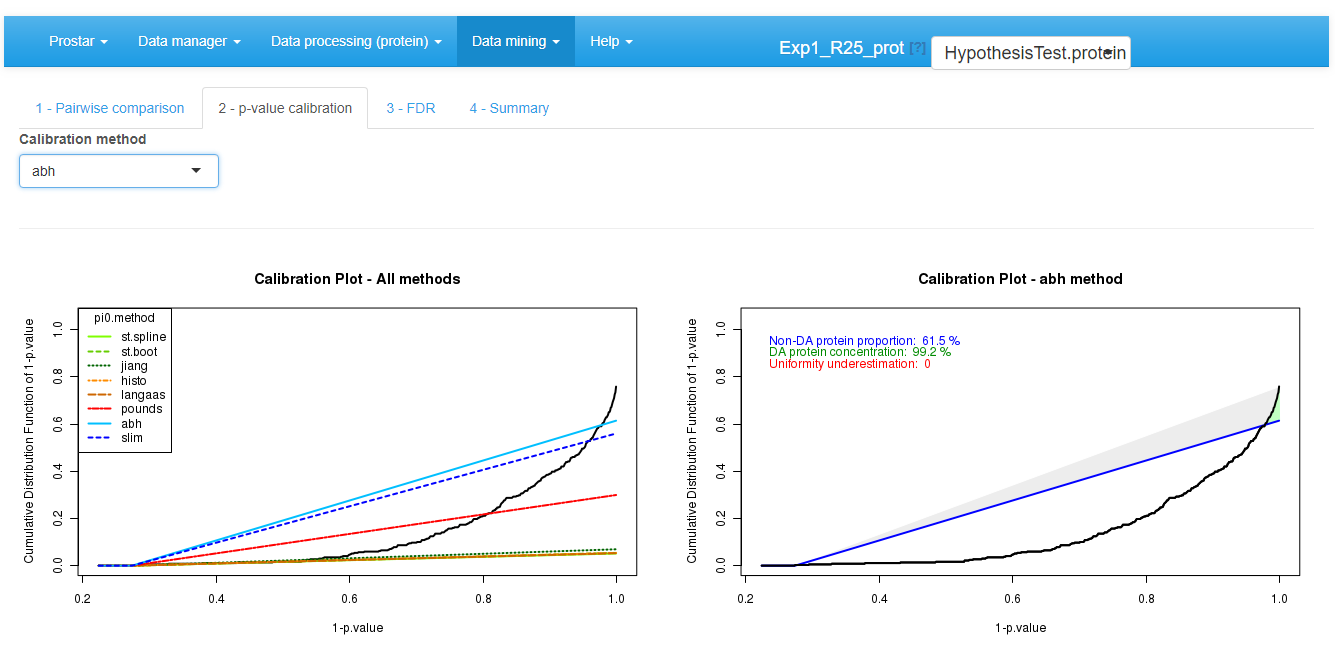Screen dimensions: 1335x653
Task: Click the Exp1_R25_prot dataset title
Action: click(x=841, y=48)
